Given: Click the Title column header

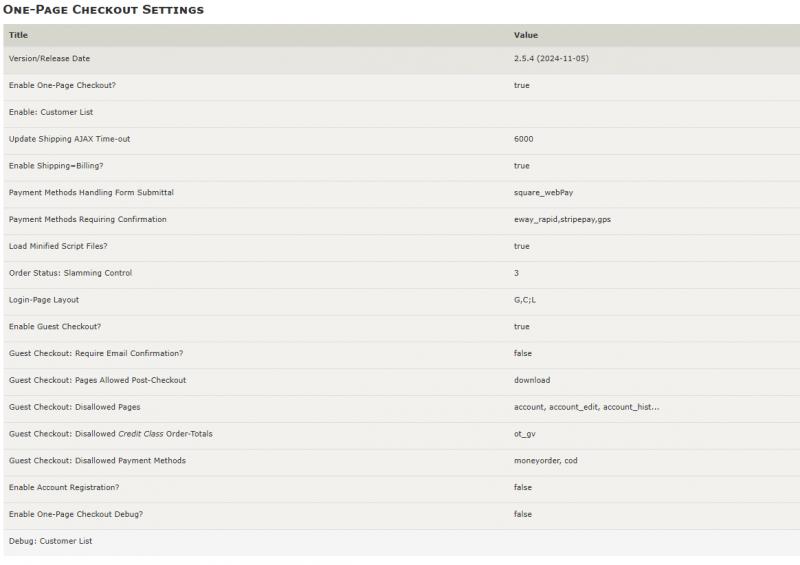Looking at the screenshot, I should point(18,35).
